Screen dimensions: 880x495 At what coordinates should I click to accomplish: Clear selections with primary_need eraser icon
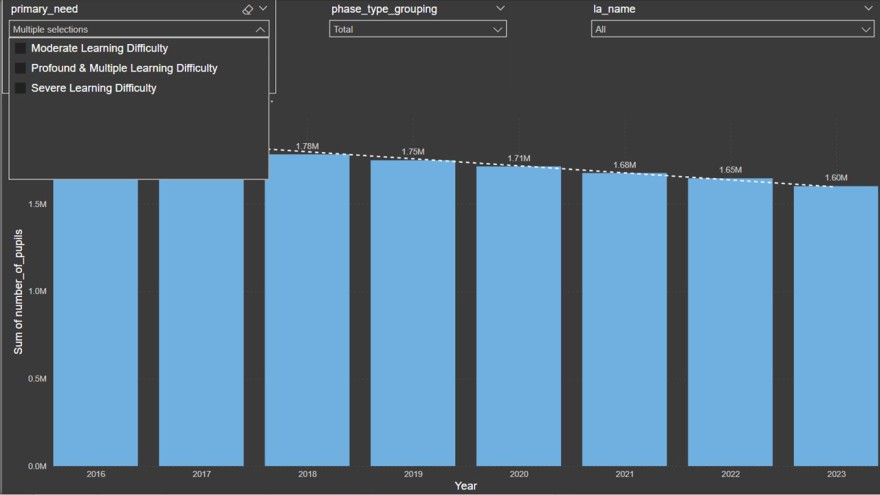247,9
